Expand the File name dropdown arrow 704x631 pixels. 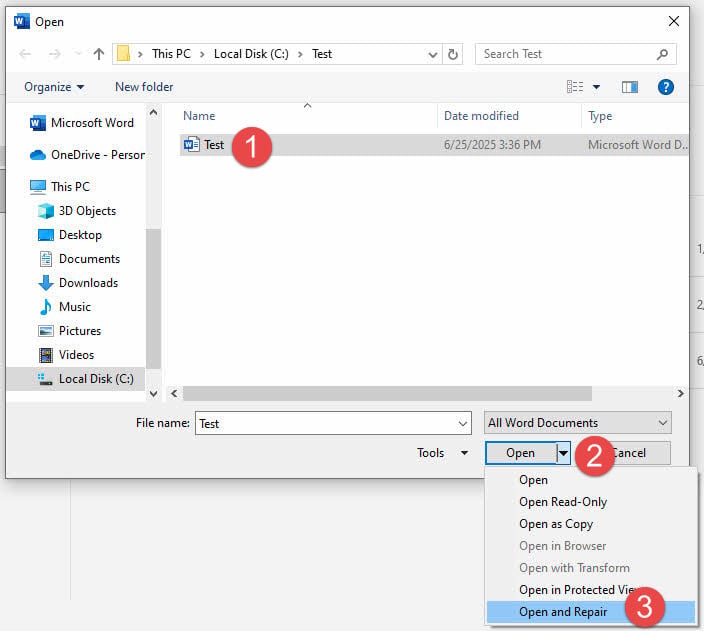[x=462, y=424]
